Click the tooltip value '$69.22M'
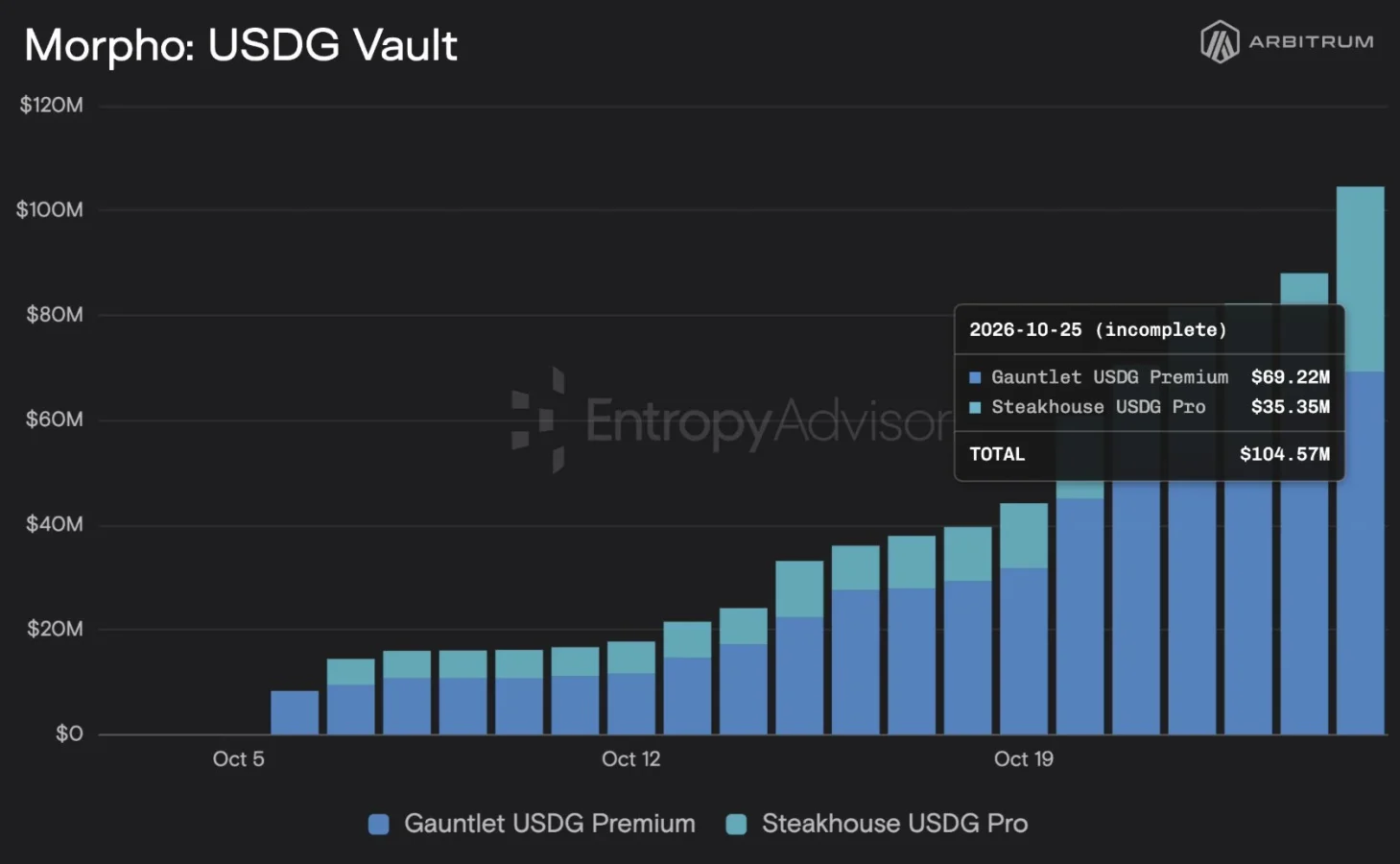 coord(1291,377)
